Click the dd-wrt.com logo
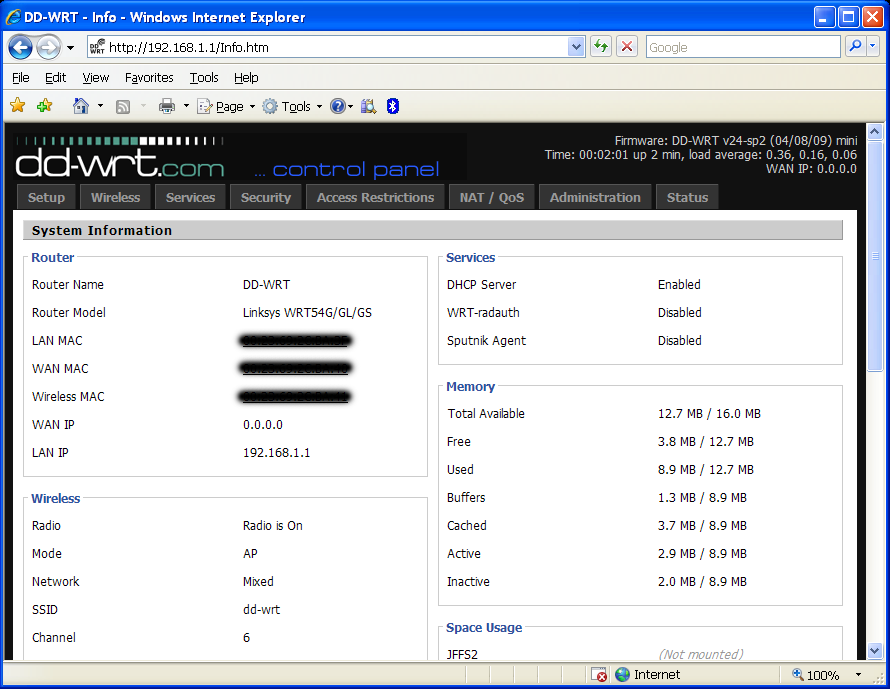Screen dimensions: 890x689 coord(120,158)
